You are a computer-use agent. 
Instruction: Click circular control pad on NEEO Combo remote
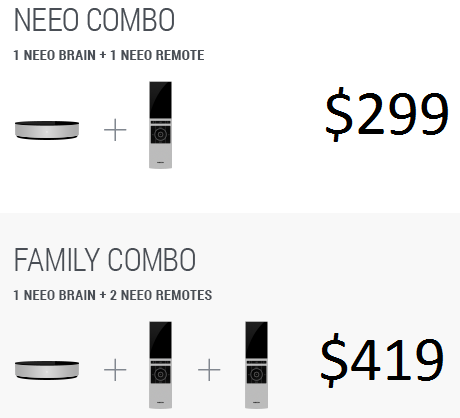pos(160,134)
